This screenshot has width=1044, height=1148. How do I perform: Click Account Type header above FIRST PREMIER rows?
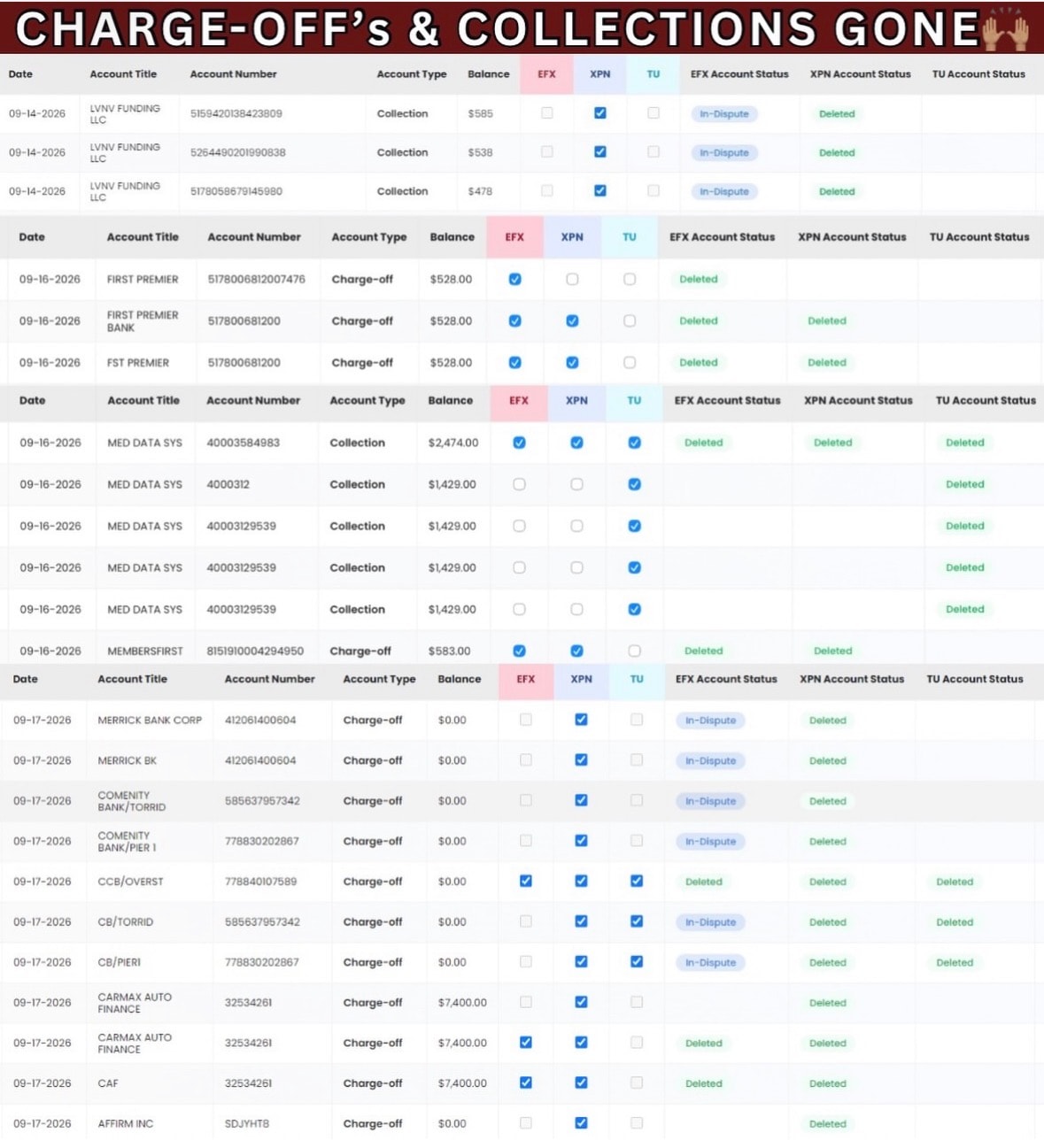[x=369, y=237]
